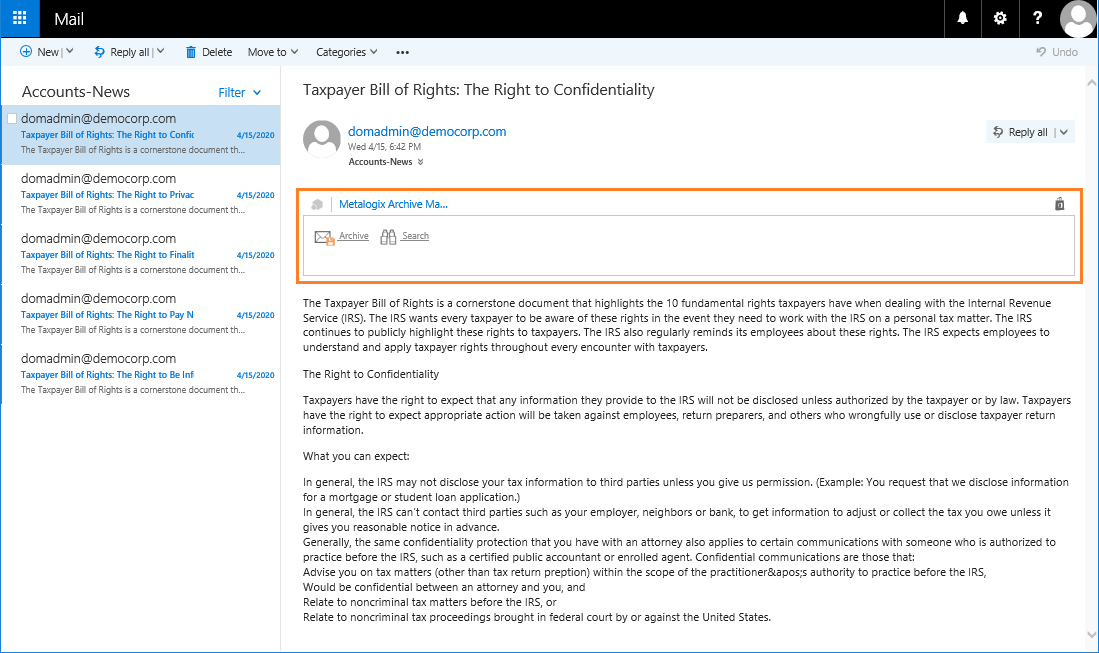The image size is (1099, 653).
Task: Open the app launcher grid
Action: [x=20, y=18]
